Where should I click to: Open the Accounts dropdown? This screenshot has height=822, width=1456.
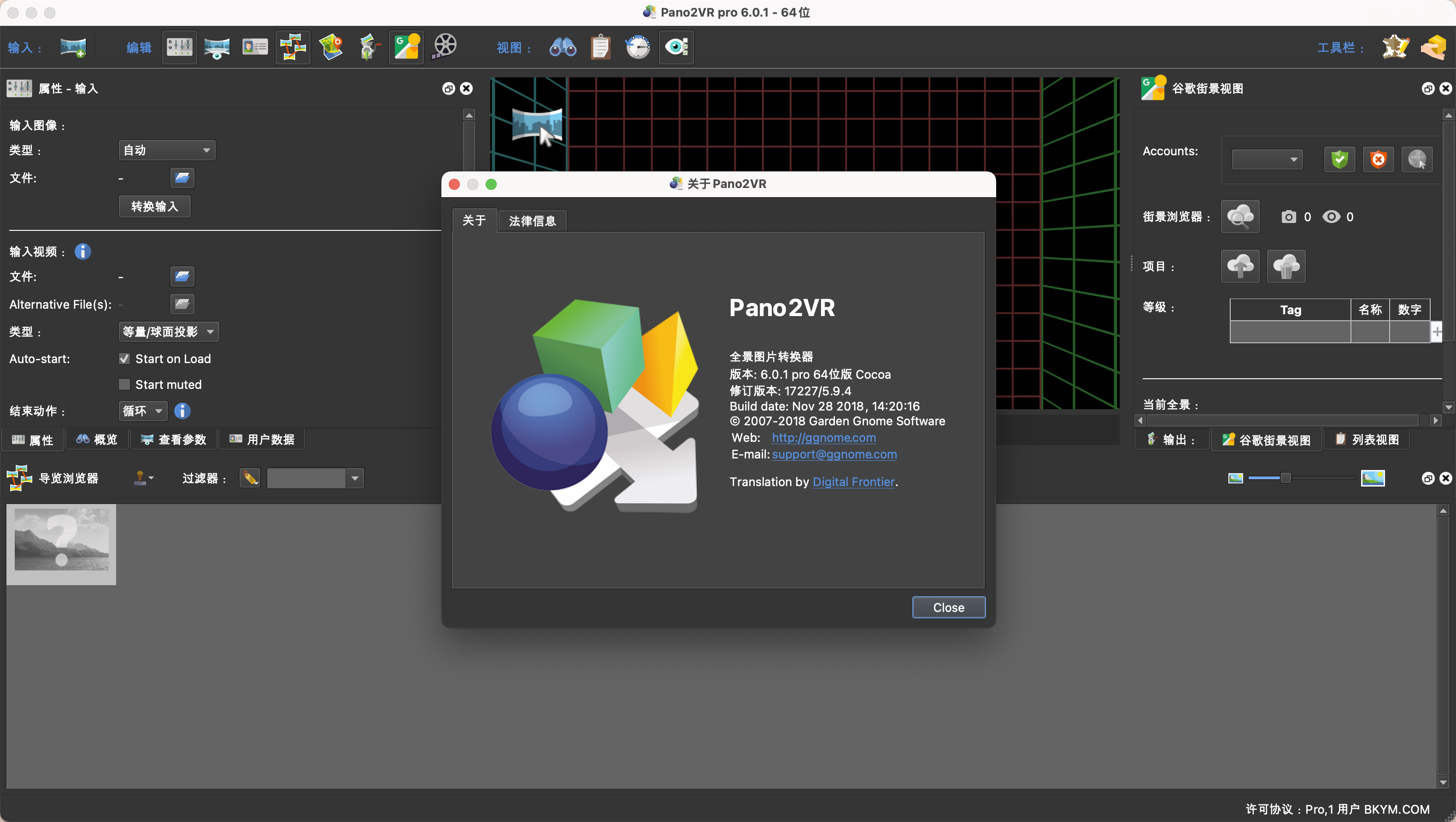point(1267,159)
